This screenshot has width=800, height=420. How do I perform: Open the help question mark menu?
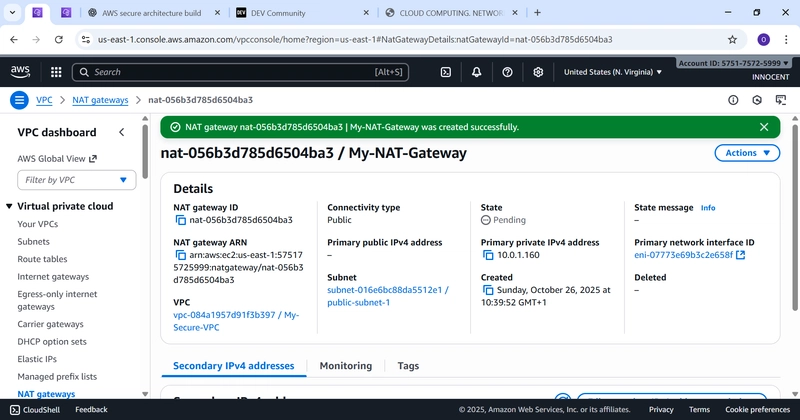click(507, 72)
